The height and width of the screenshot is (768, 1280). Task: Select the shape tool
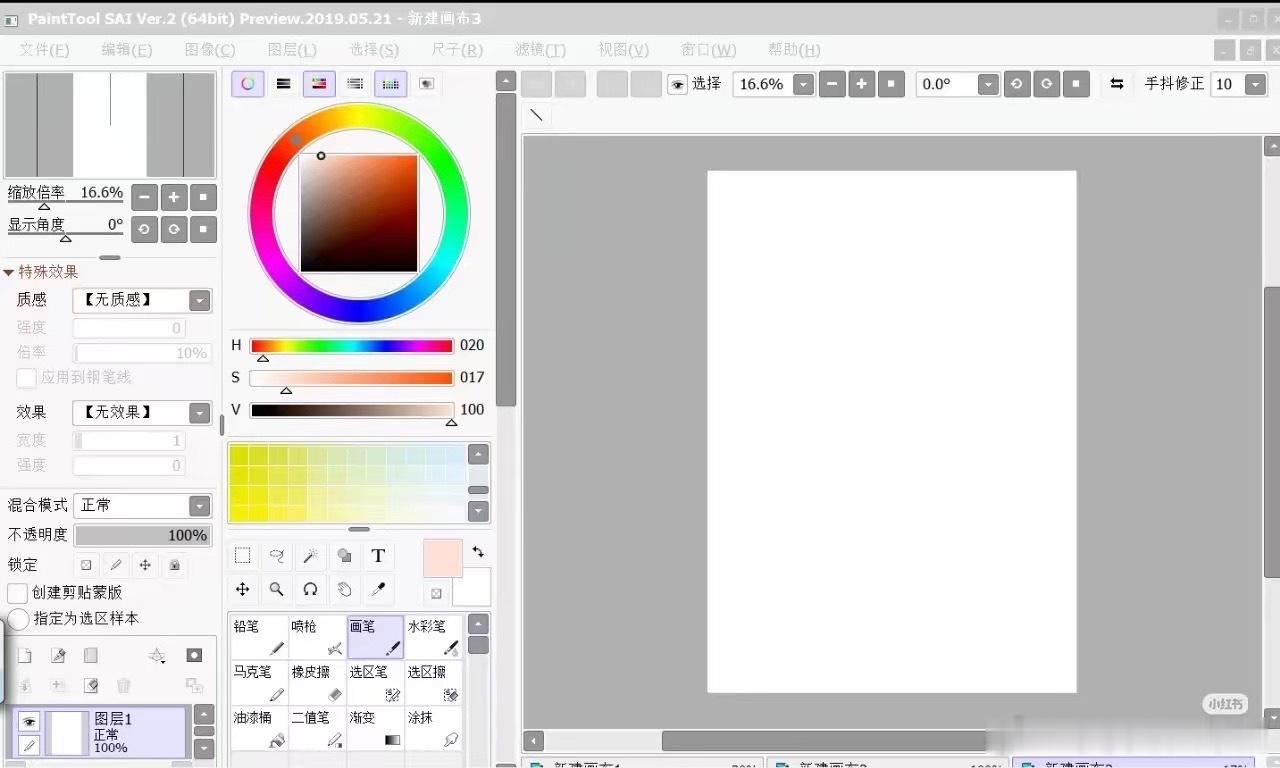click(x=344, y=556)
